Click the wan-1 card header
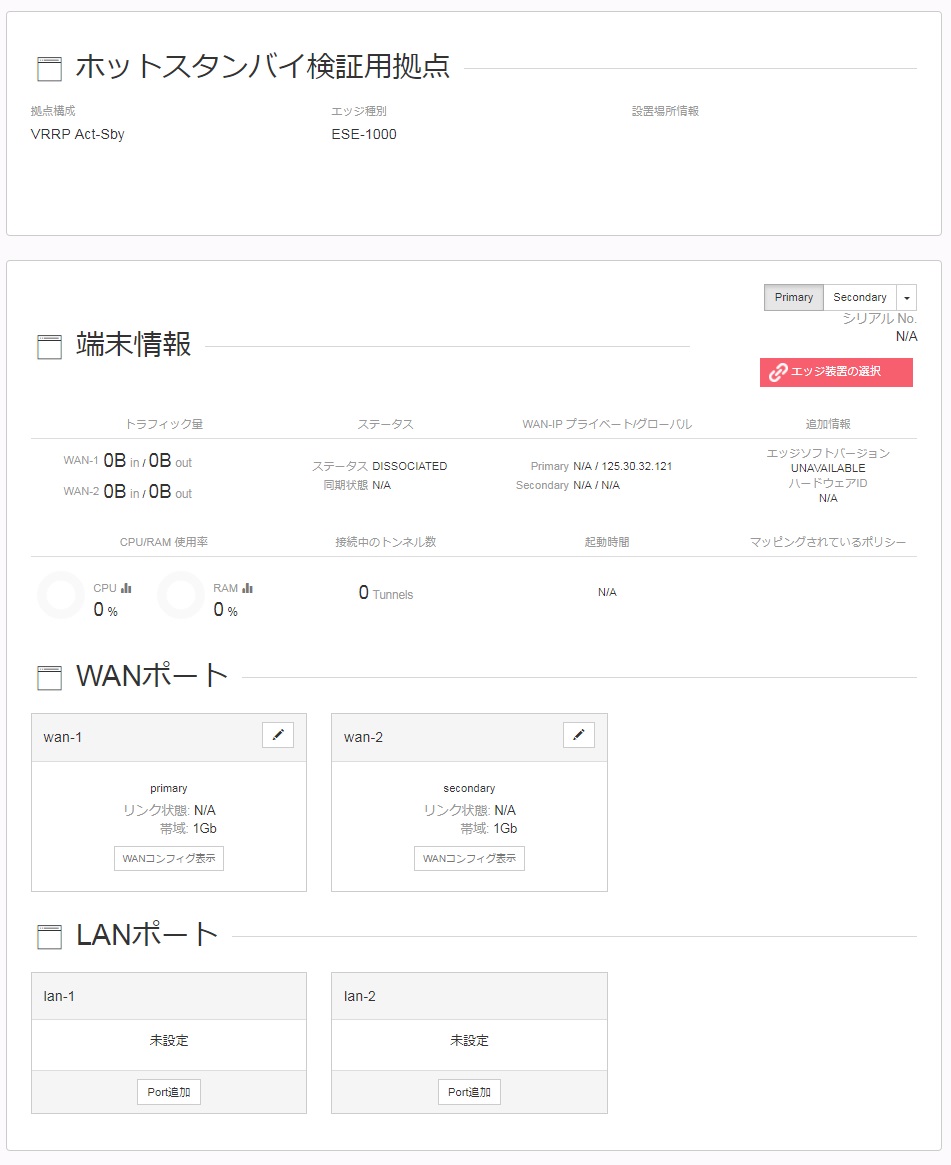Image resolution: width=951 pixels, height=1165 pixels. tap(169, 738)
